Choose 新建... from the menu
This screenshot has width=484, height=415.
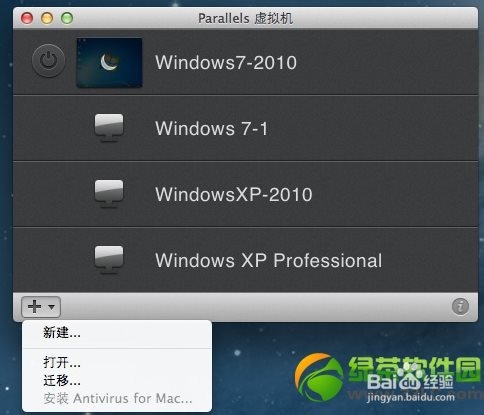[117, 333]
